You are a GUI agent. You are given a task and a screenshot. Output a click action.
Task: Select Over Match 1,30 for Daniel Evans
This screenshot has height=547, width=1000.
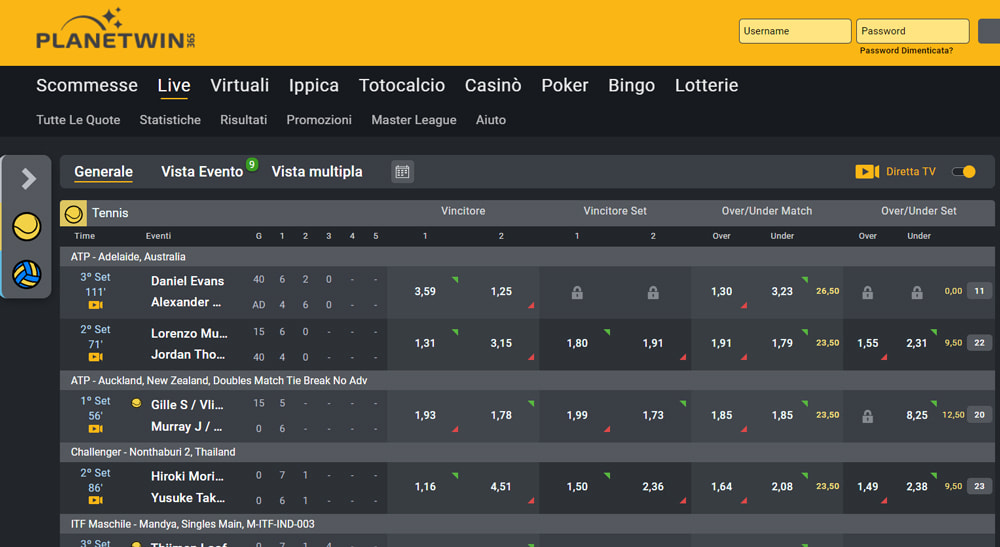721,291
